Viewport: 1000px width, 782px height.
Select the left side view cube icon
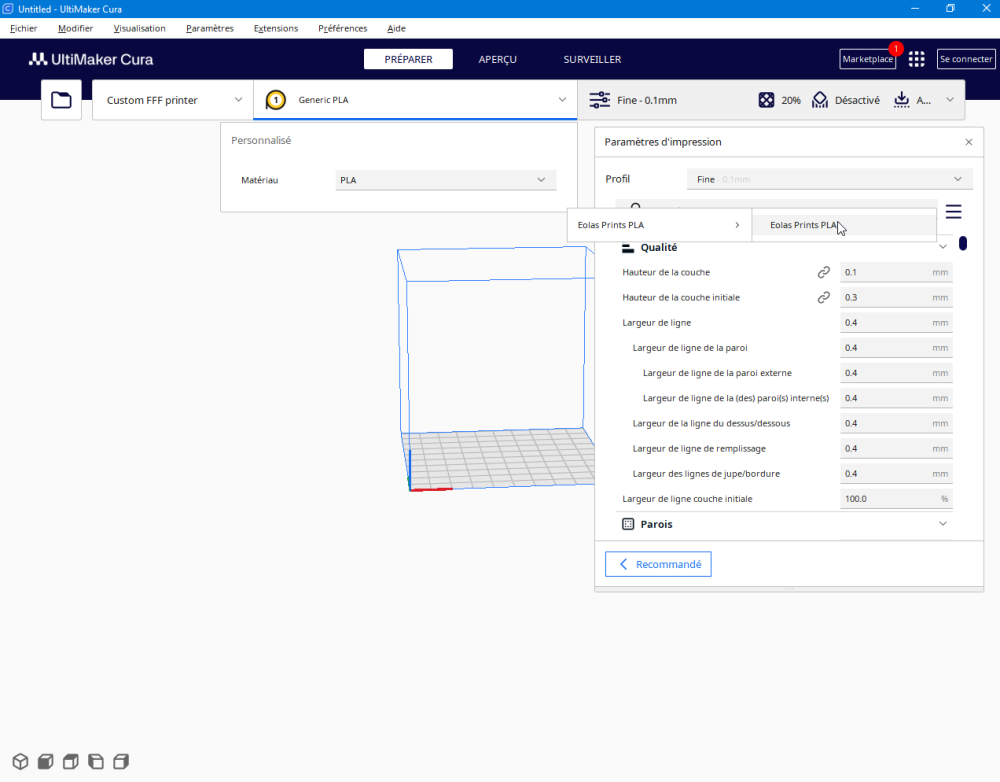click(96, 762)
